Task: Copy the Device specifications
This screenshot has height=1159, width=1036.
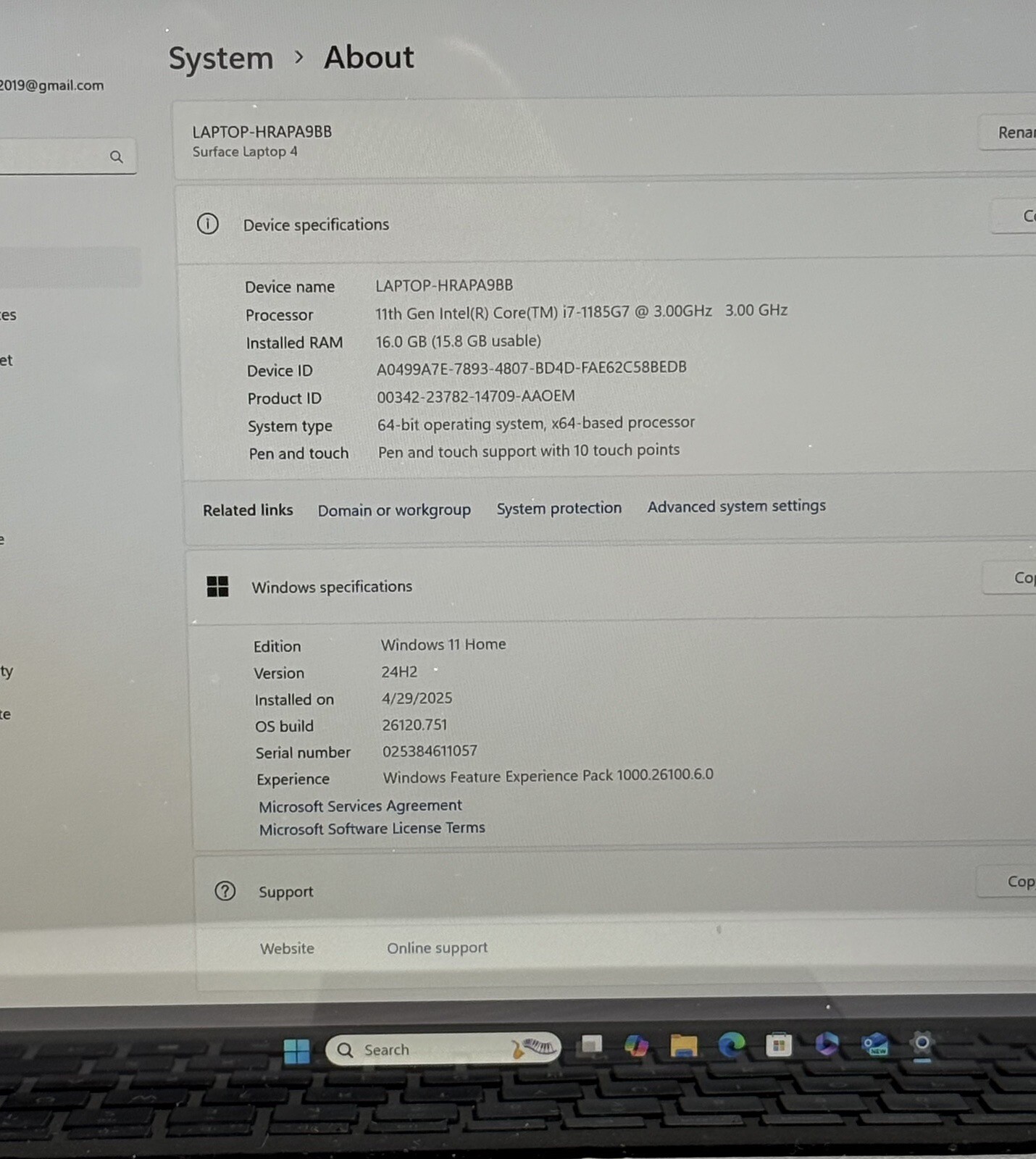Action: tap(1014, 216)
